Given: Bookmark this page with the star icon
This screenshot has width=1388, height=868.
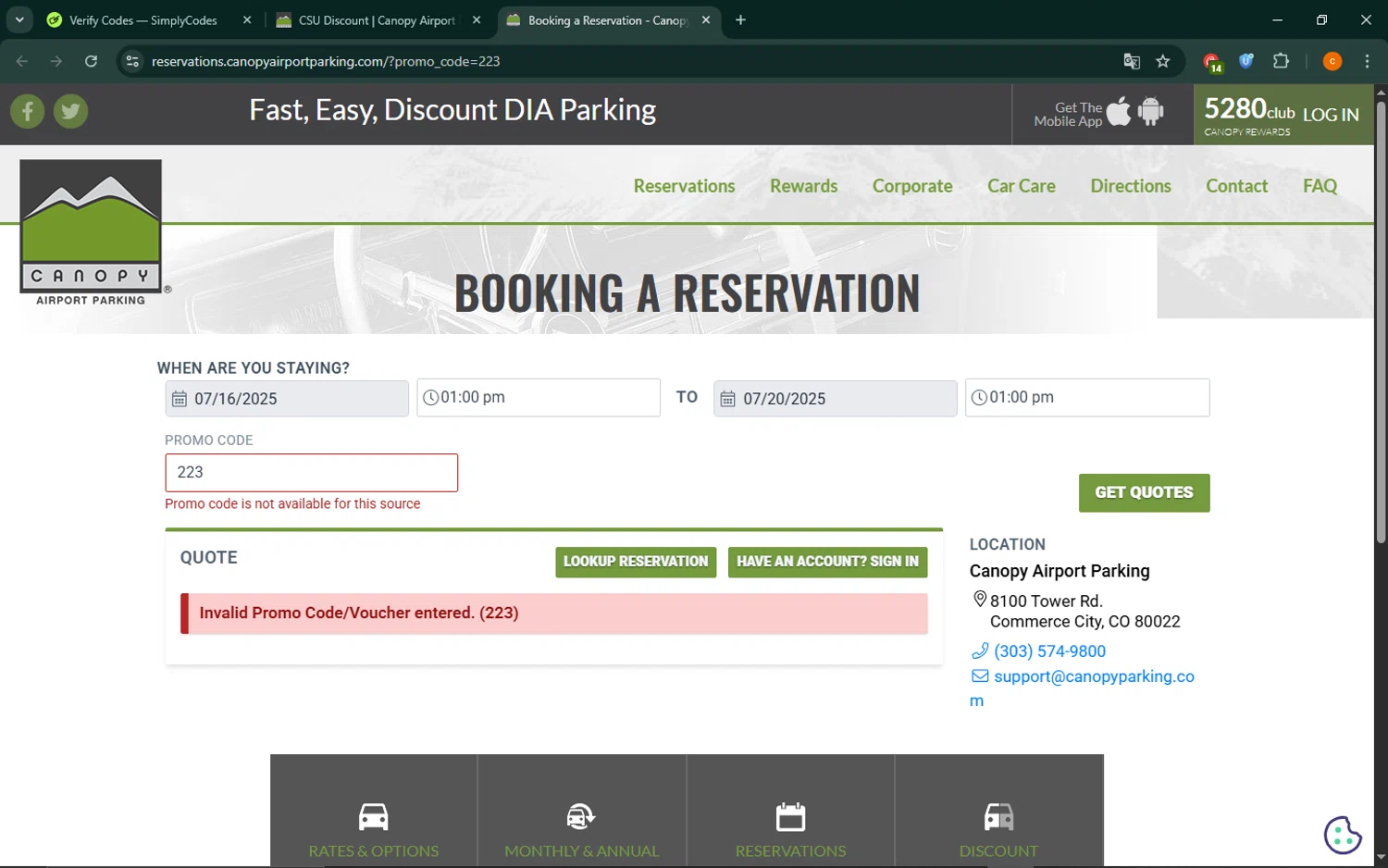Looking at the screenshot, I should (1163, 61).
